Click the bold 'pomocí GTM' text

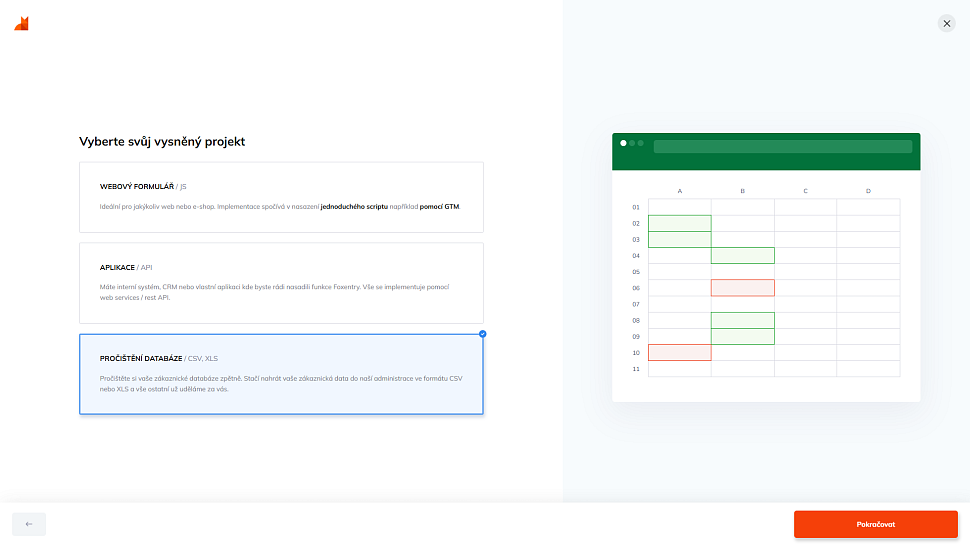click(x=439, y=206)
